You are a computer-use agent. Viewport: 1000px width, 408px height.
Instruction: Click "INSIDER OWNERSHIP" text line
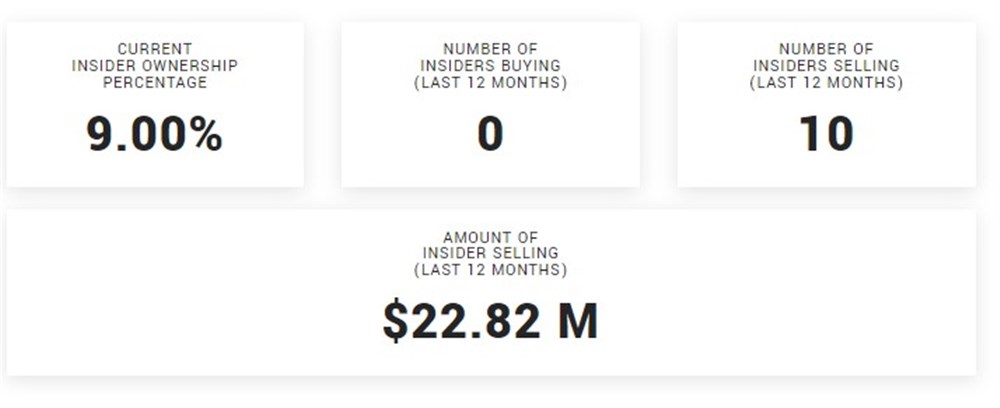pyautogui.click(x=154, y=66)
